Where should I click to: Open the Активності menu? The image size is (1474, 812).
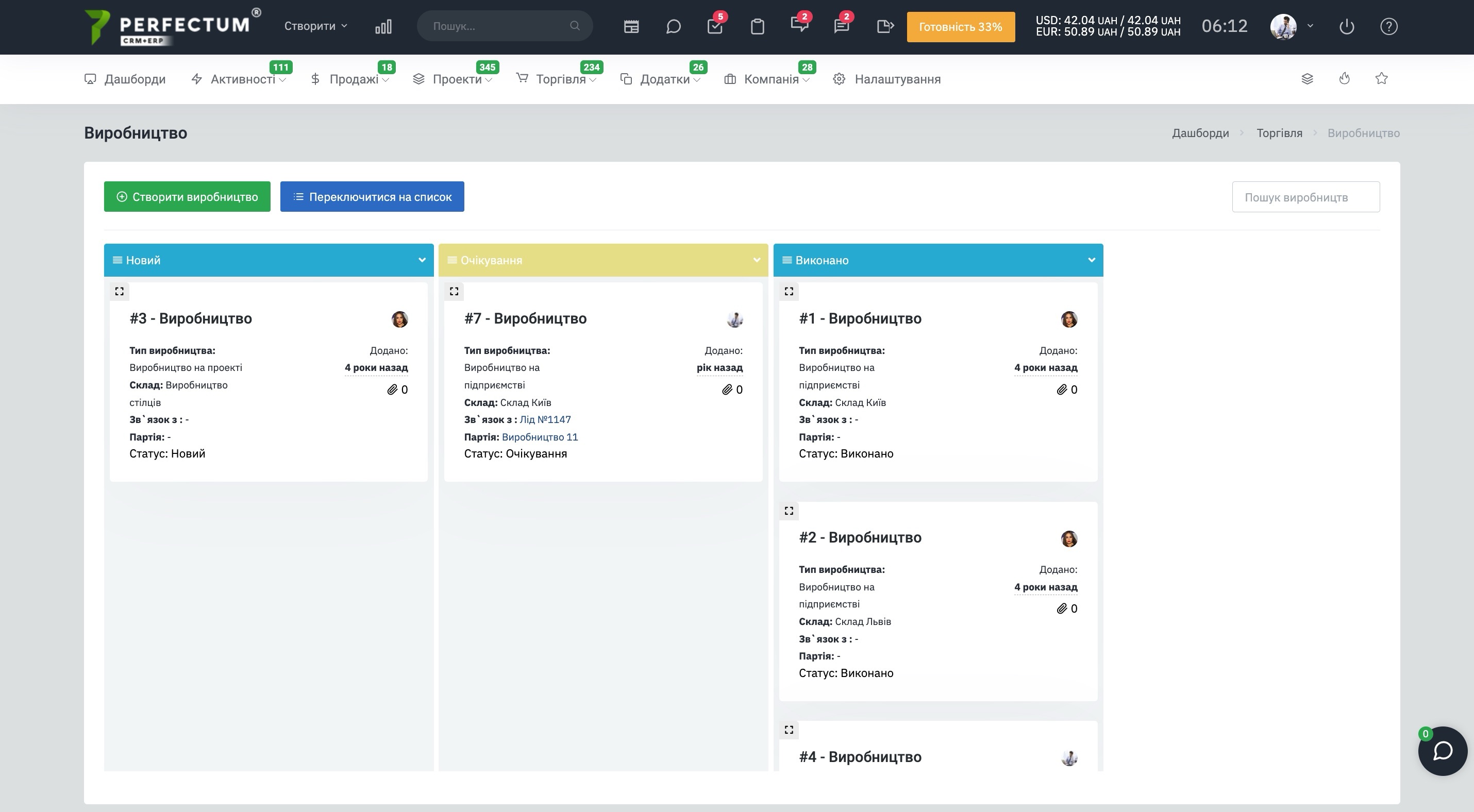coord(239,79)
